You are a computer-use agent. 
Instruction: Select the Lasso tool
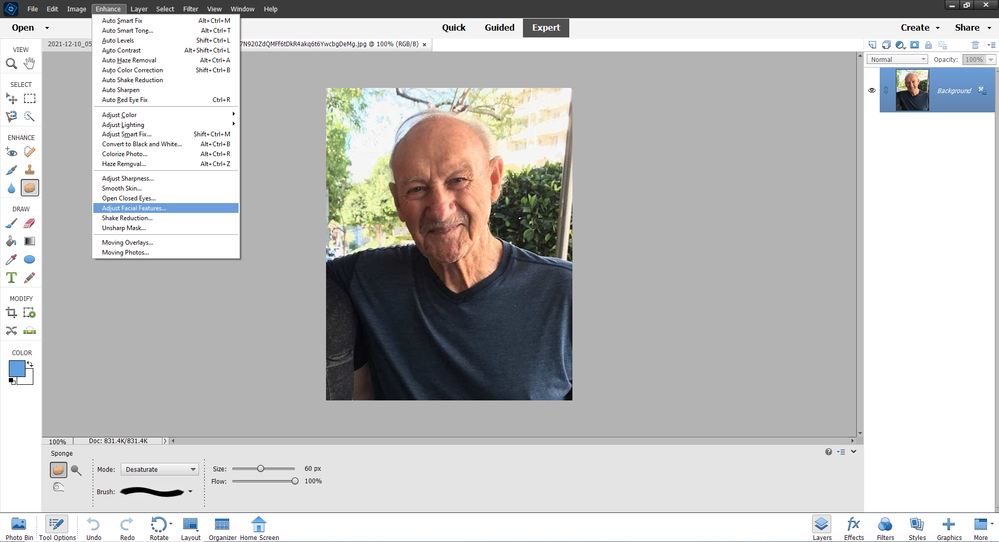11,117
